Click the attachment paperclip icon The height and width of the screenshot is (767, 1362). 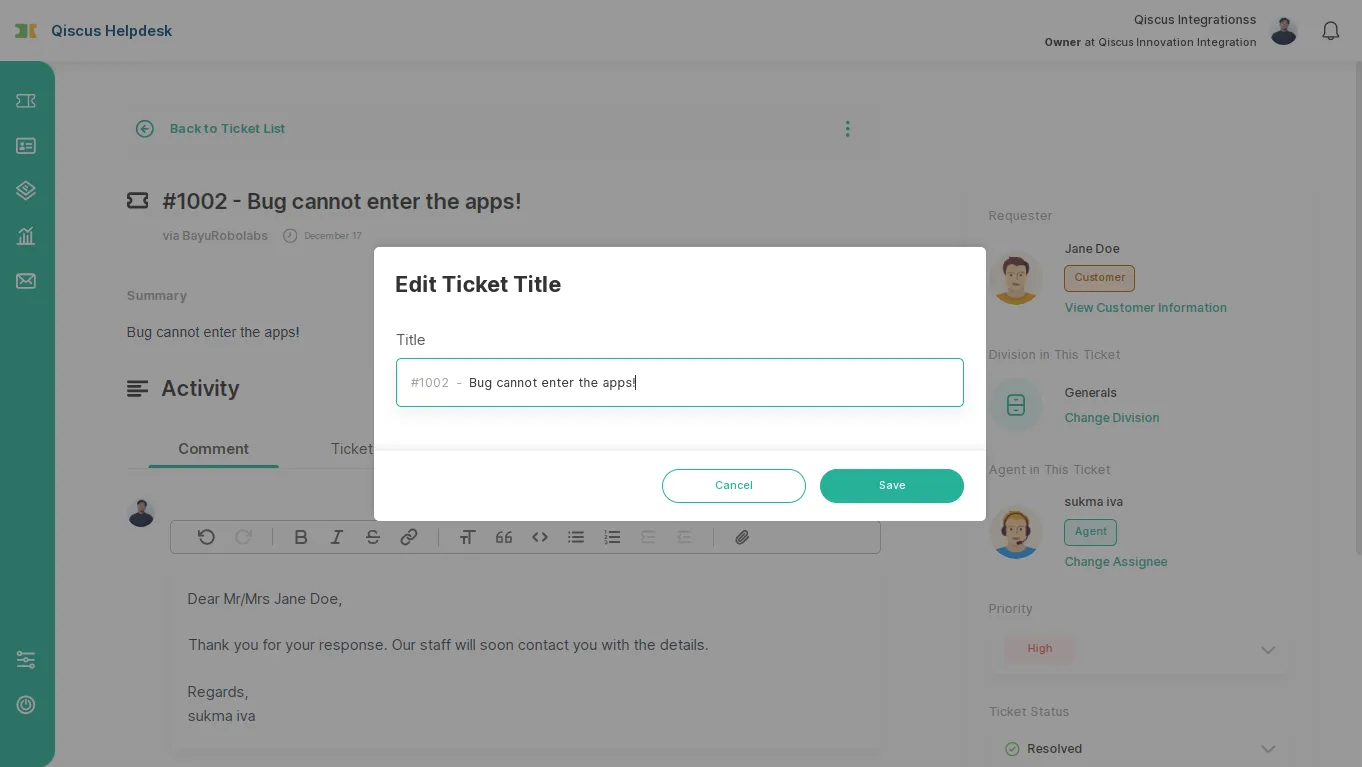(x=742, y=537)
